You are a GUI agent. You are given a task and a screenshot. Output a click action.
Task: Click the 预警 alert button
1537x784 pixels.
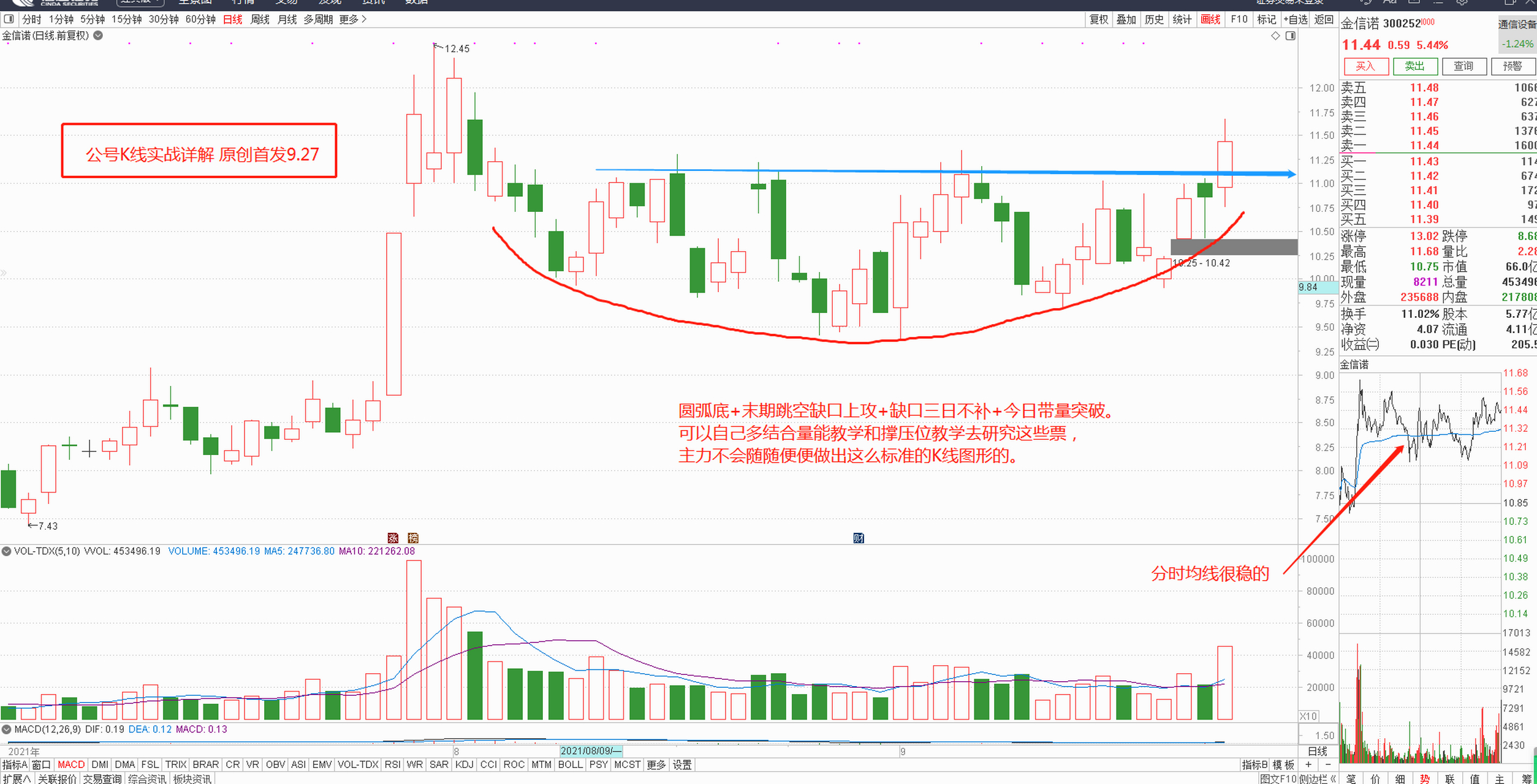tap(1512, 66)
